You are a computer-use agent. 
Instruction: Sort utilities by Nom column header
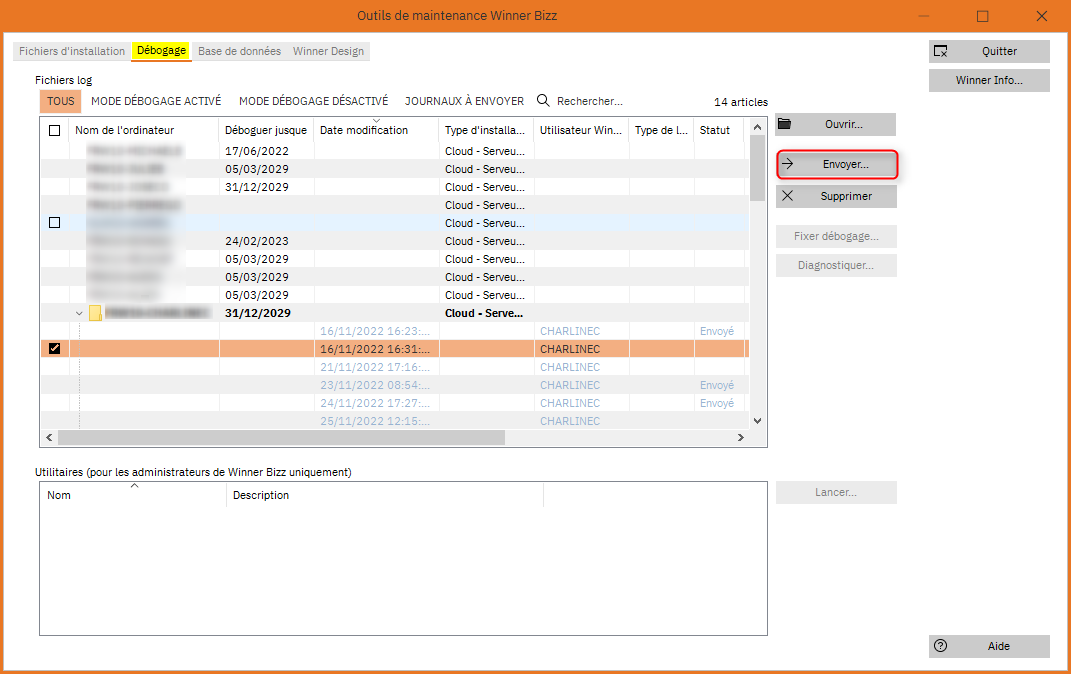[x=133, y=495]
